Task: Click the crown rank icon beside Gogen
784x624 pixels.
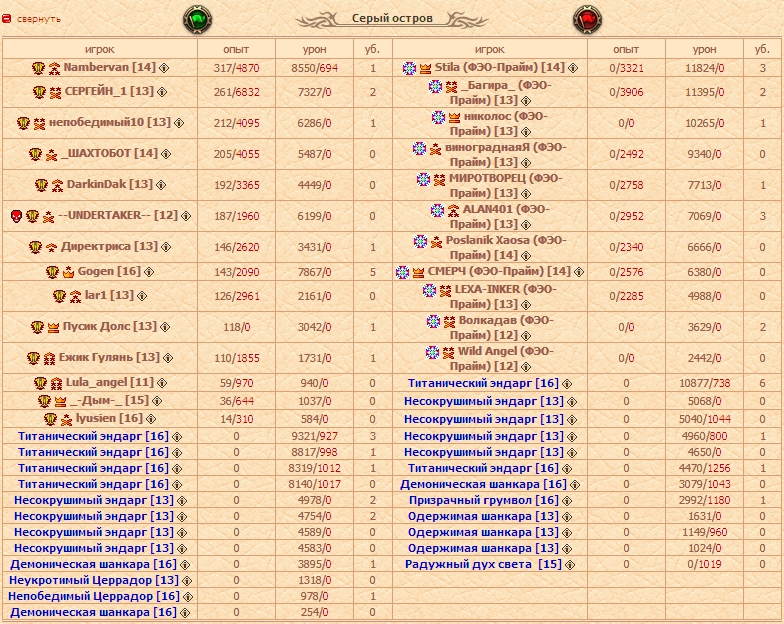Action: [68, 272]
